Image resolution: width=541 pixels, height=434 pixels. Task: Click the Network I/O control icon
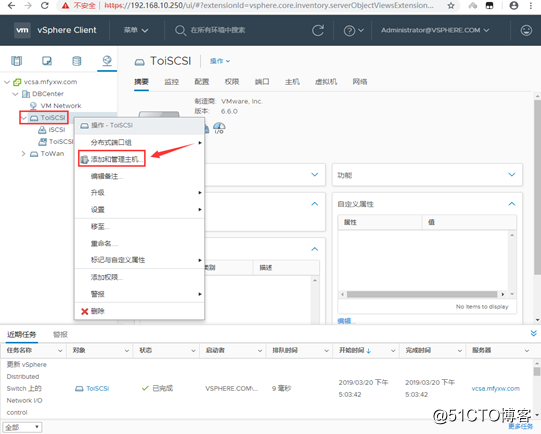(x=219, y=128)
